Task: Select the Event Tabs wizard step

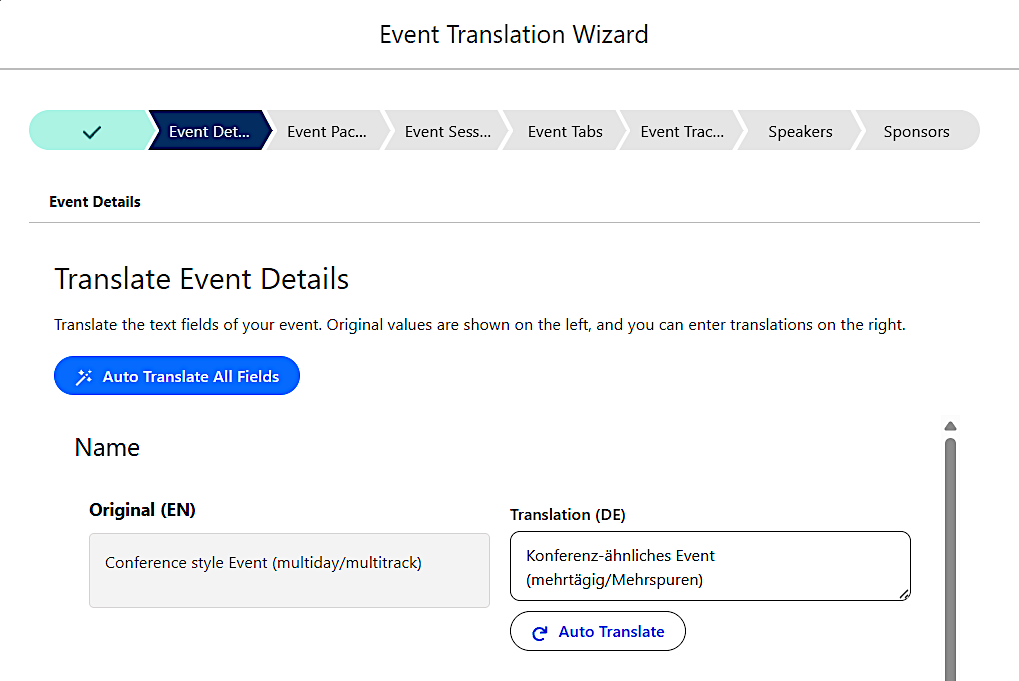Action: tap(565, 131)
